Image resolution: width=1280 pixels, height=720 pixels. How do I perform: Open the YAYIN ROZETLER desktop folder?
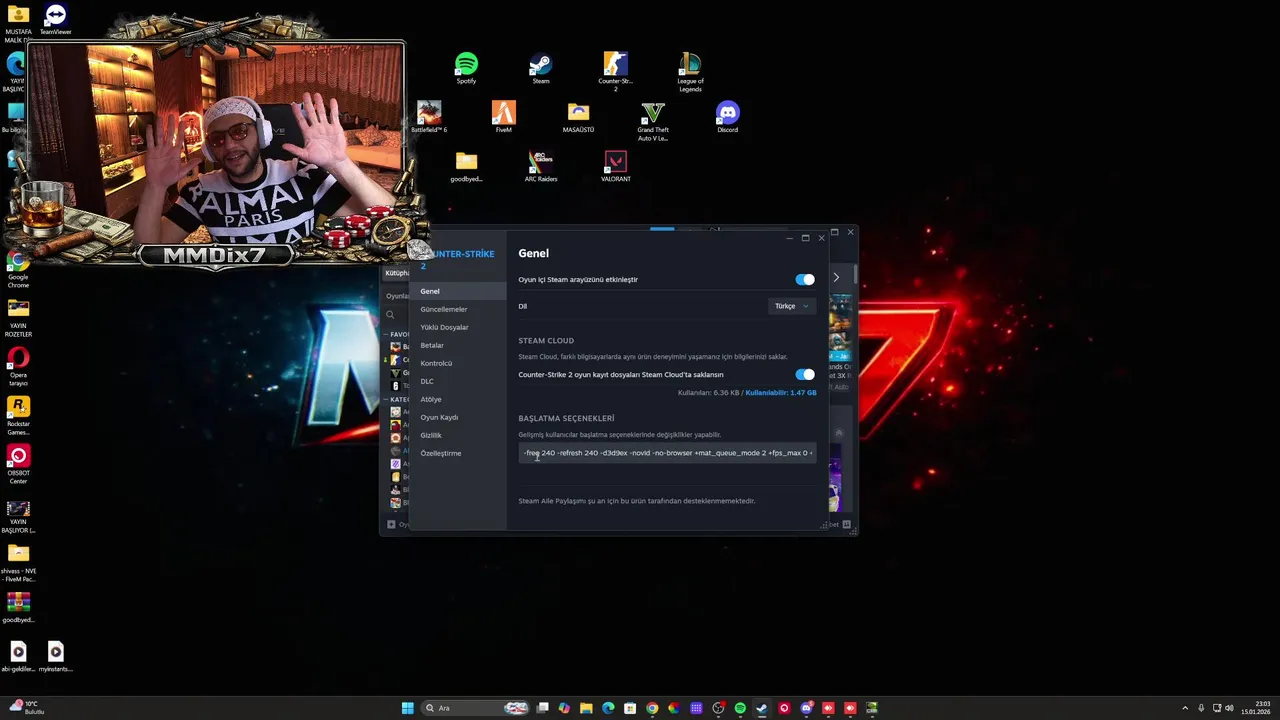pyautogui.click(x=18, y=319)
